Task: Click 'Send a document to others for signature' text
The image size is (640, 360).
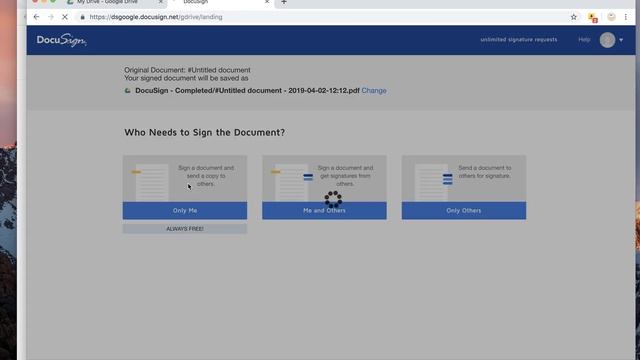Action: [484, 172]
